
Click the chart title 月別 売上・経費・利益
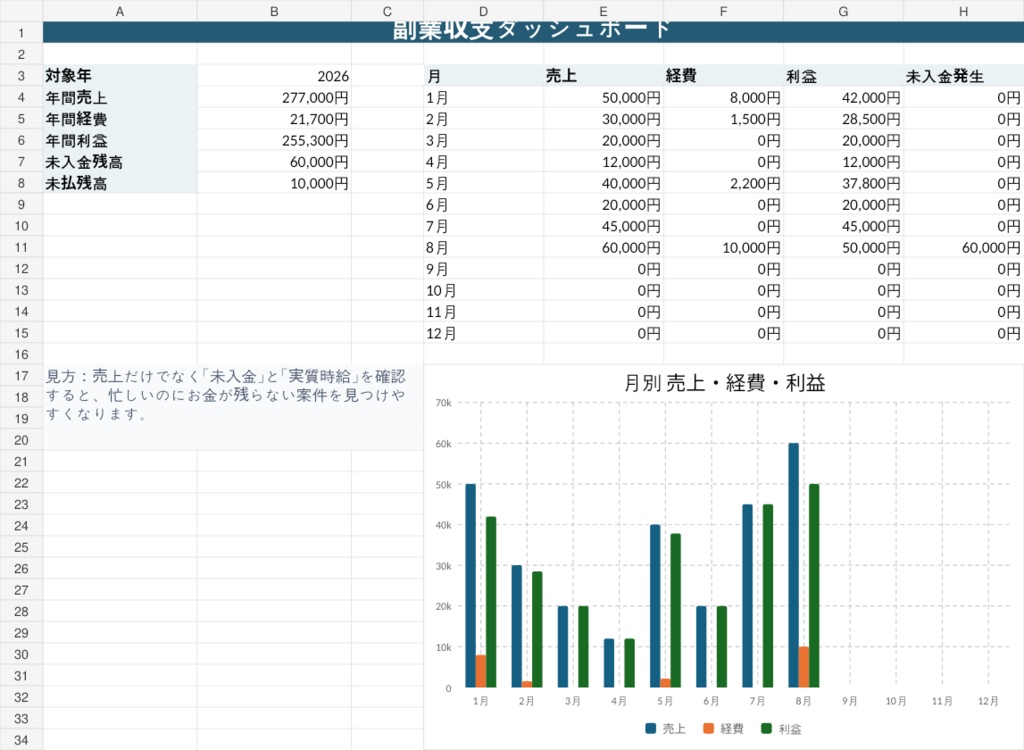click(724, 383)
